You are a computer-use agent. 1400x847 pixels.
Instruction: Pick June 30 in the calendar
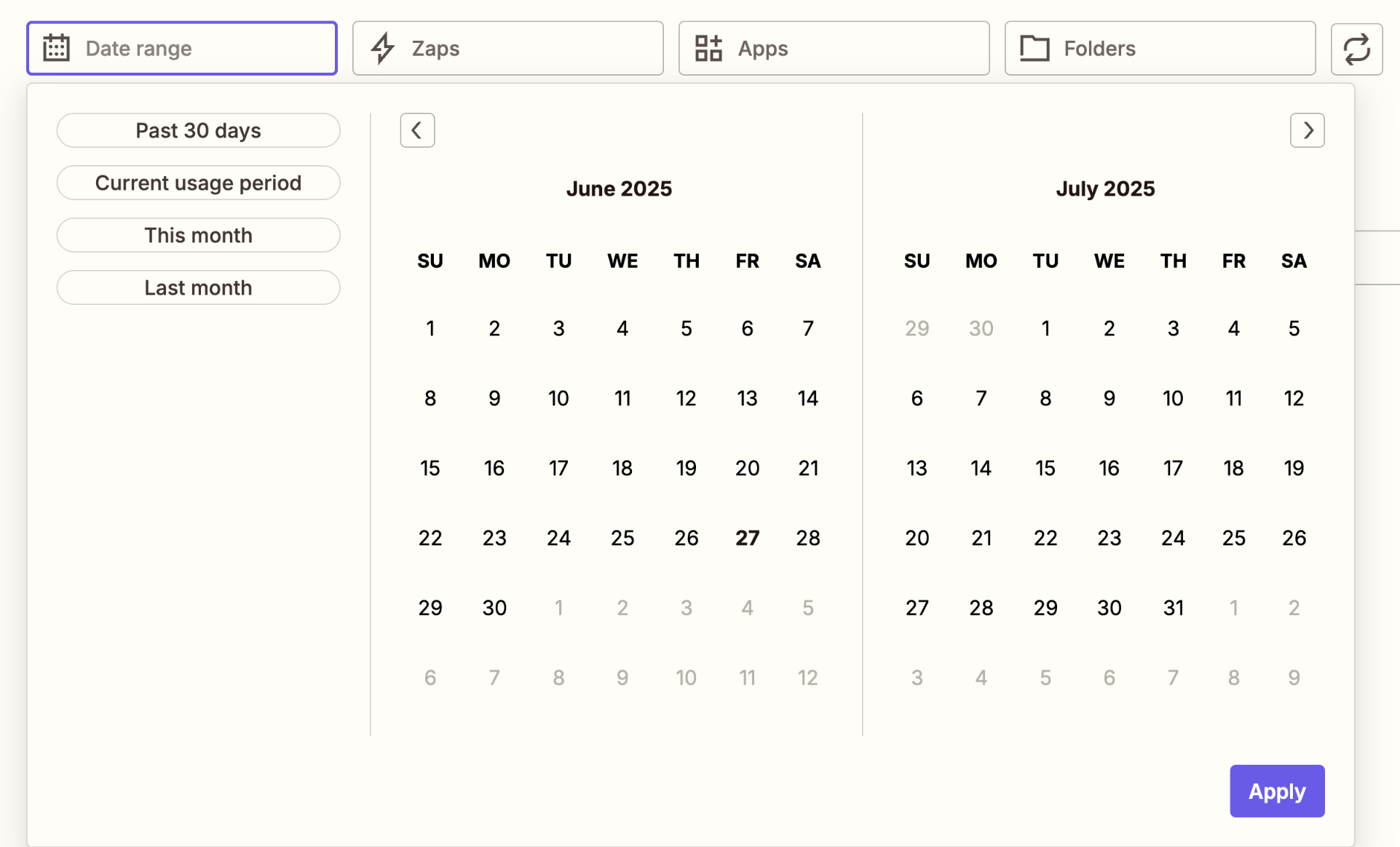click(x=494, y=608)
